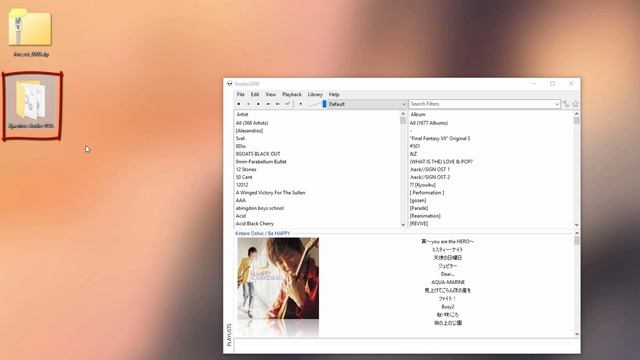640x360 pixels.
Task: Select AAA in Artist list
Action: pos(240,200)
